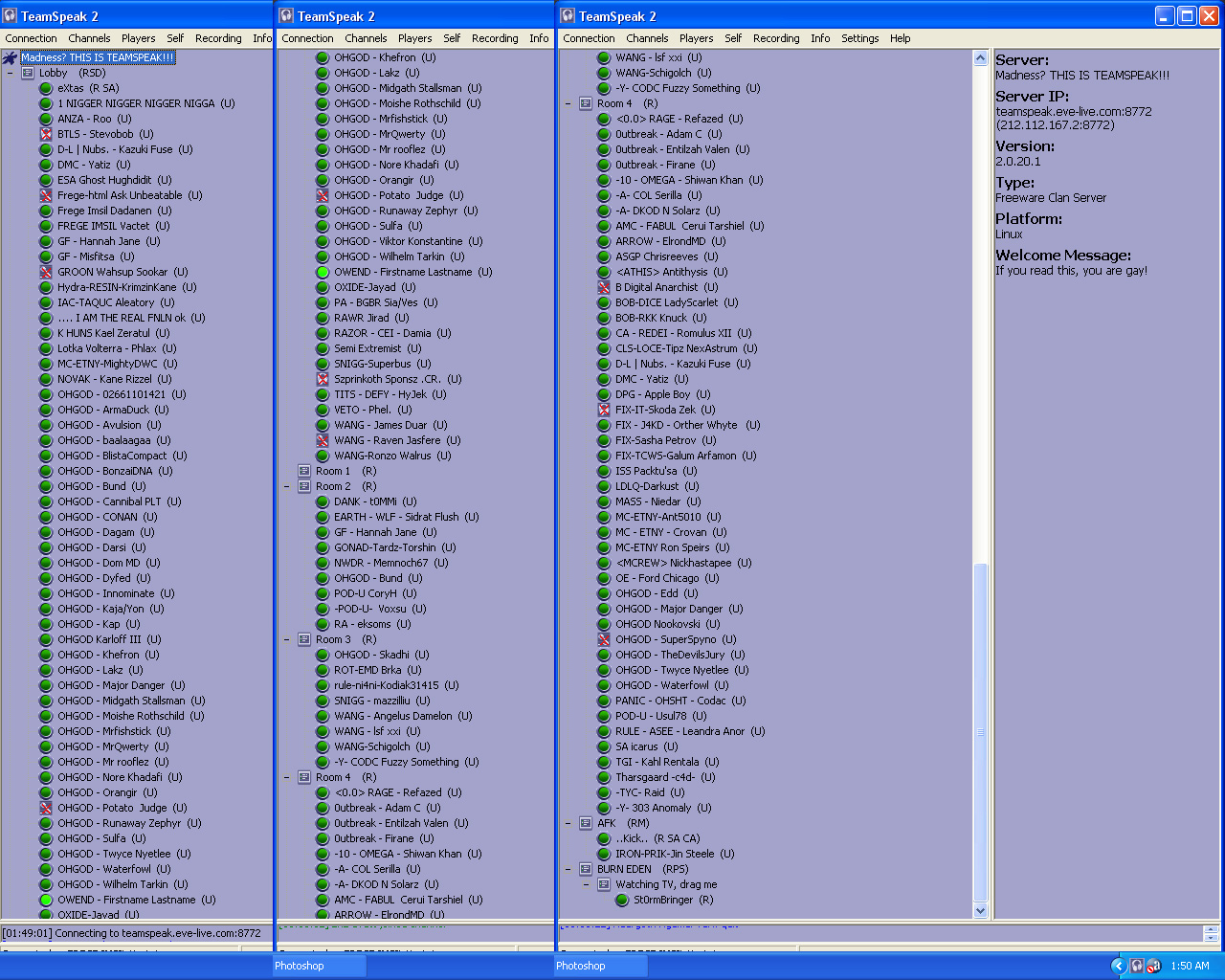The height and width of the screenshot is (980, 1225).
Task: Collapse the Room 2 channel
Action: tap(287, 486)
